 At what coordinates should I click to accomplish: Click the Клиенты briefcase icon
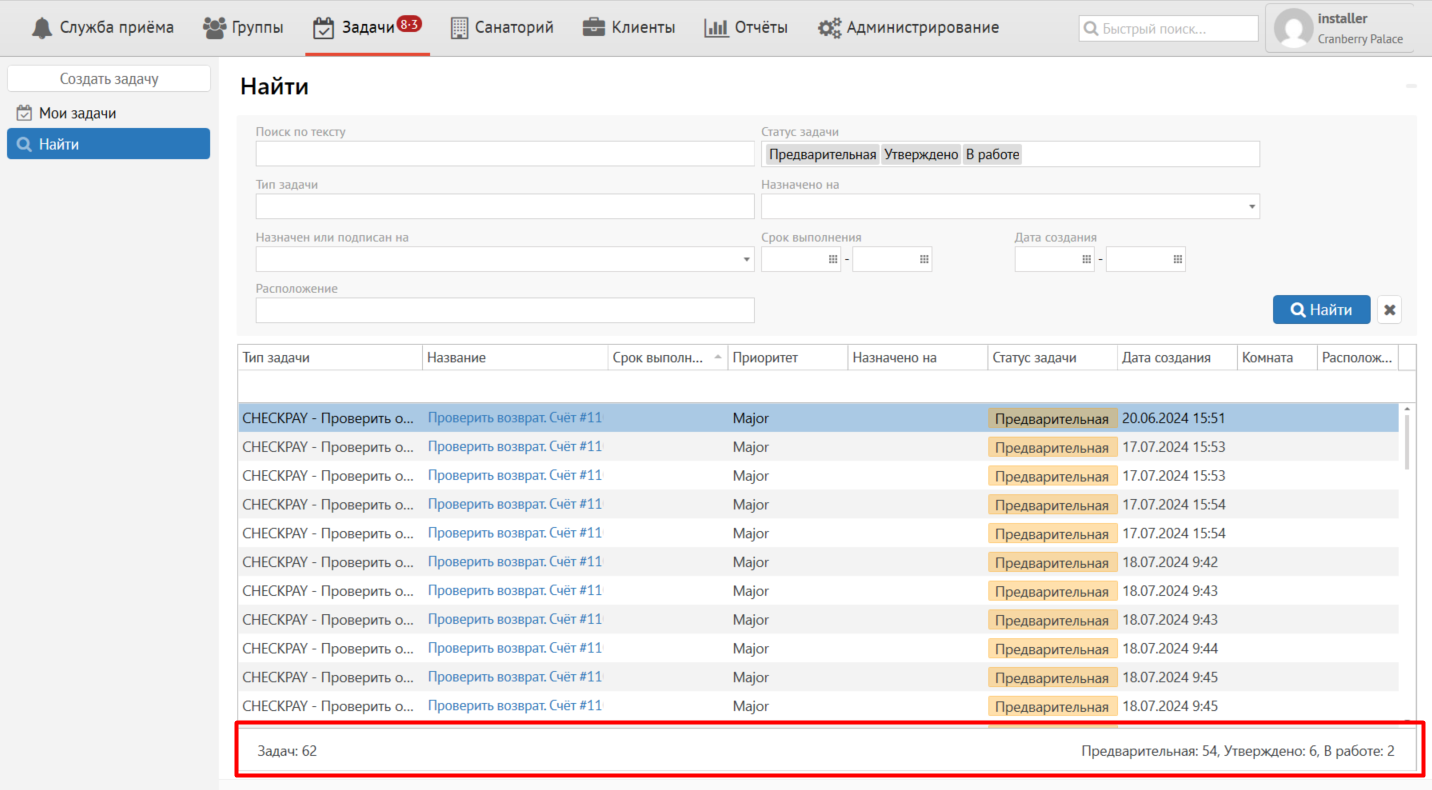pyautogui.click(x=594, y=28)
